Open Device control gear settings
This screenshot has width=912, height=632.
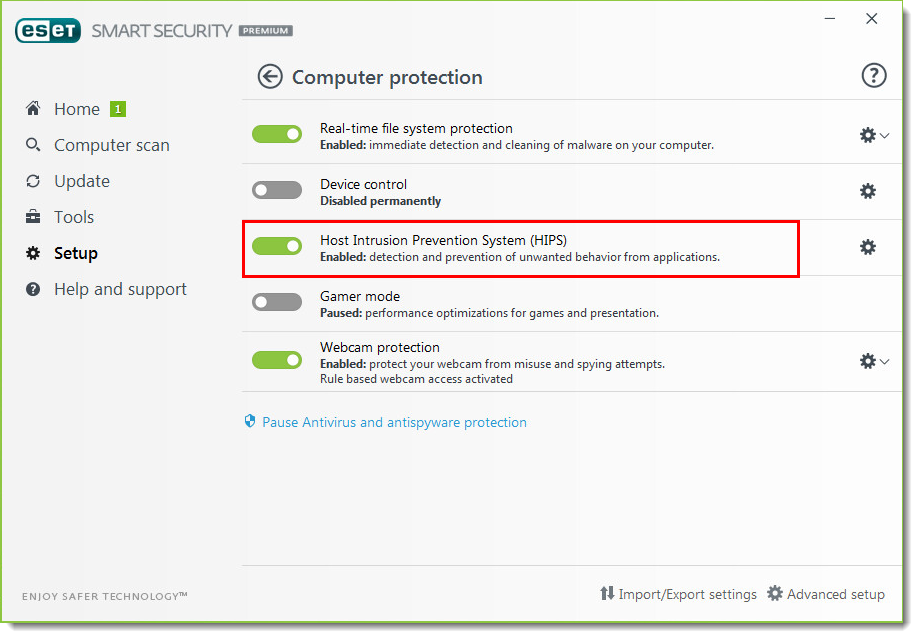click(868, 191)
